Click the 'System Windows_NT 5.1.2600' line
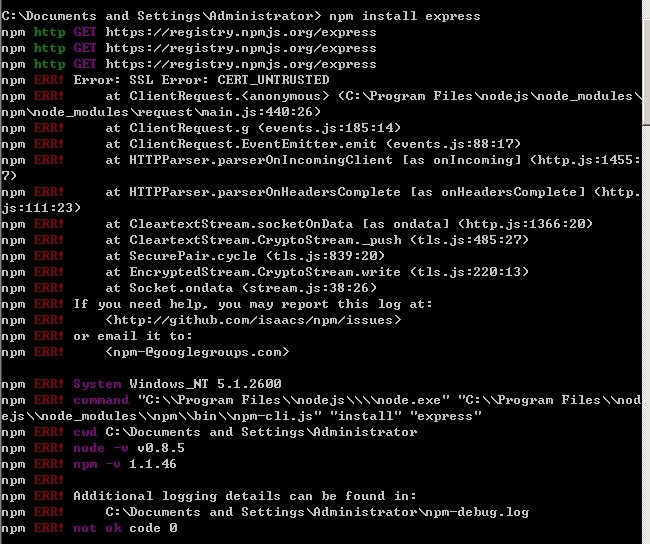650x544 pixels. pos(177,384)
